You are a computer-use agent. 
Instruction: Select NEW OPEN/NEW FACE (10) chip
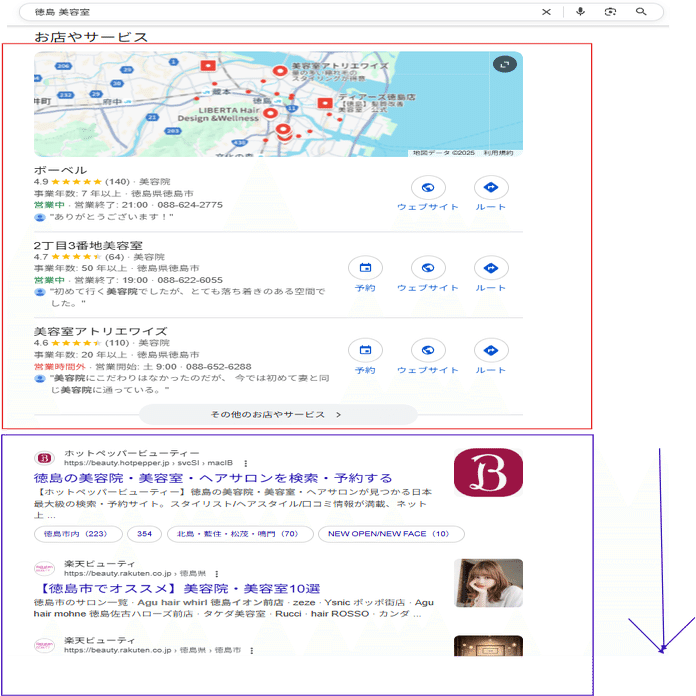pos(391,534)
